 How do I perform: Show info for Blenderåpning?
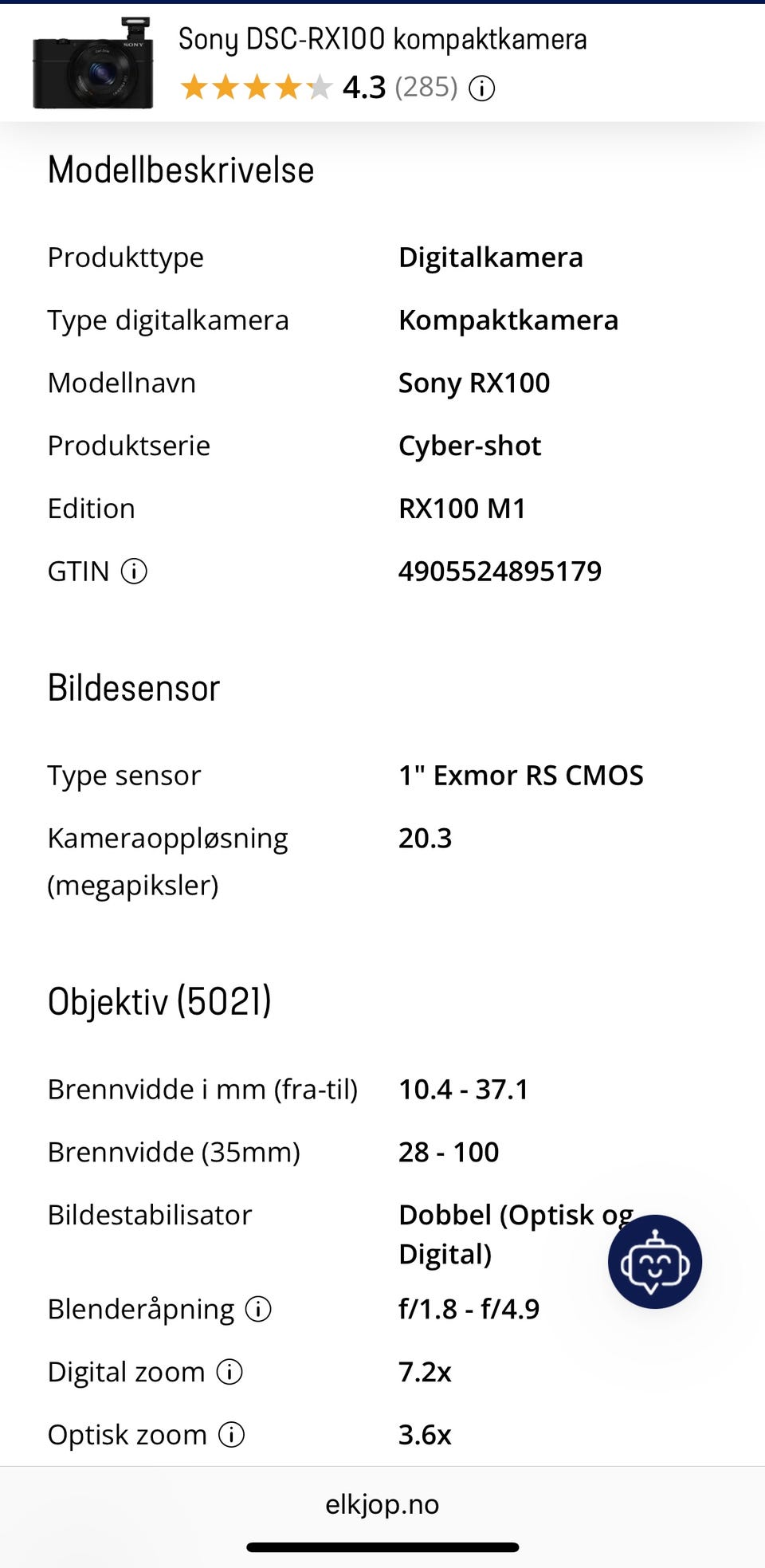tap(258, 1309)
